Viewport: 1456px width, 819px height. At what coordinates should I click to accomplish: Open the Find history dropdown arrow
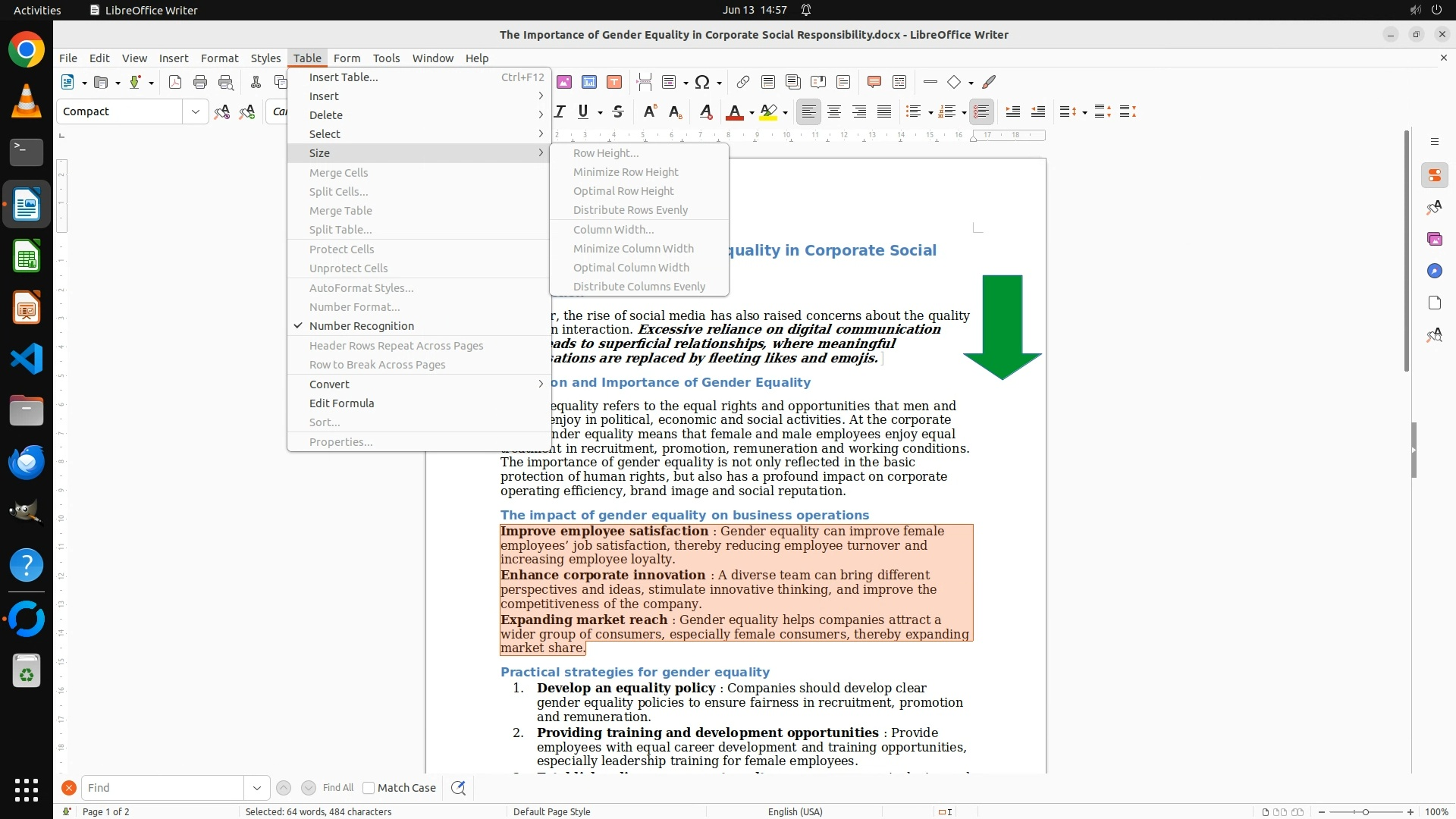point(256,788)
